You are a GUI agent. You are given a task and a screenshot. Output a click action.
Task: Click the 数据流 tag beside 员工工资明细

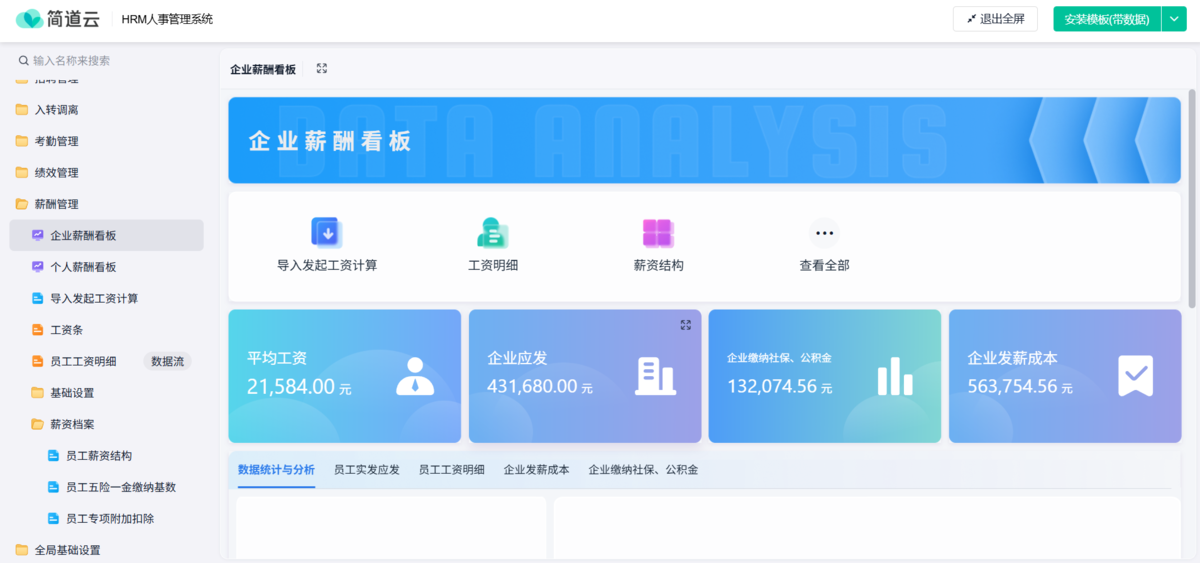tap(167, 362)
